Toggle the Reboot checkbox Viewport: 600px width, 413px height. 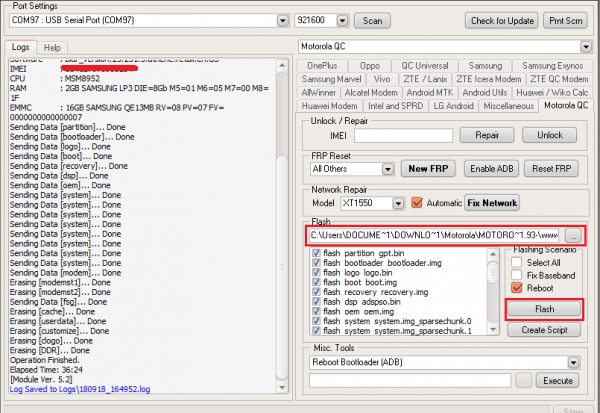[517, 288]
